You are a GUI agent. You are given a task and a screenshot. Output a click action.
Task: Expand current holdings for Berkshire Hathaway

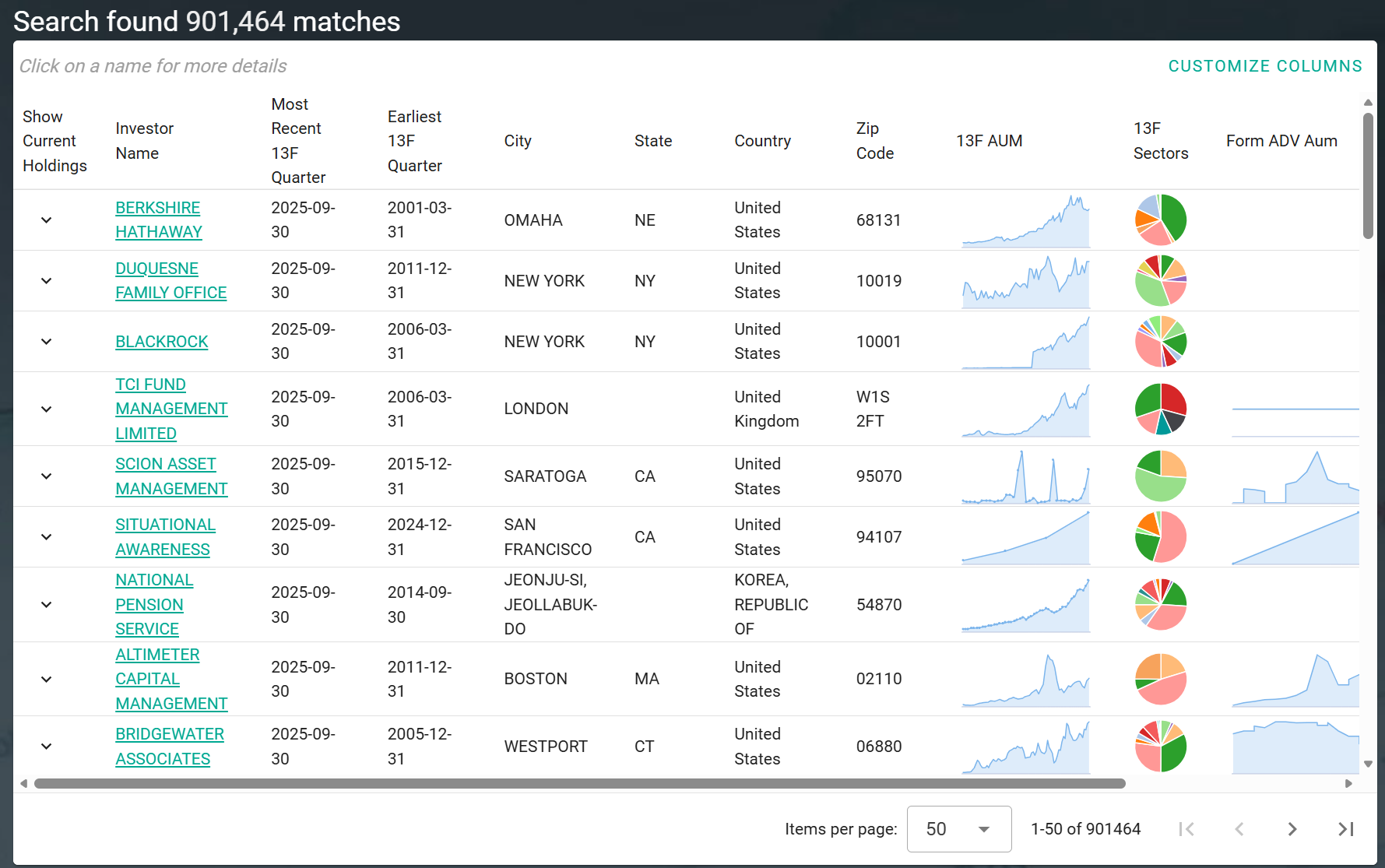coord(47,220)
